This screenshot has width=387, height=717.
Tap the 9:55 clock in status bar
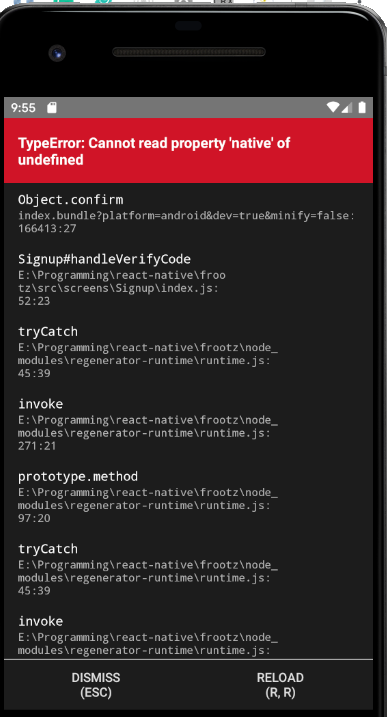coord(23,108)
